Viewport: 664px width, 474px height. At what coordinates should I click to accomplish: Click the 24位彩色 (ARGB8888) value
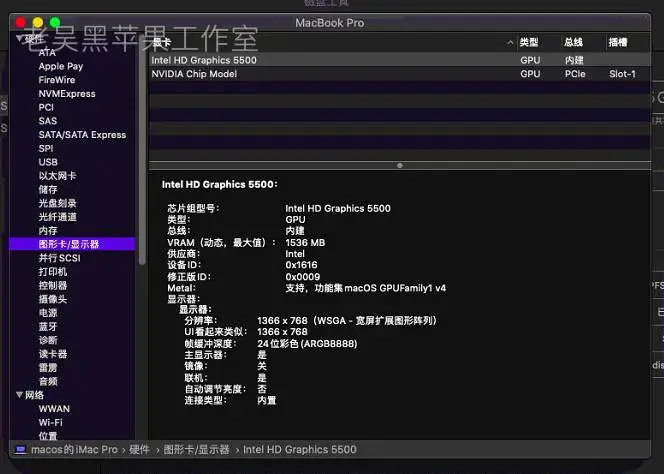307,344
